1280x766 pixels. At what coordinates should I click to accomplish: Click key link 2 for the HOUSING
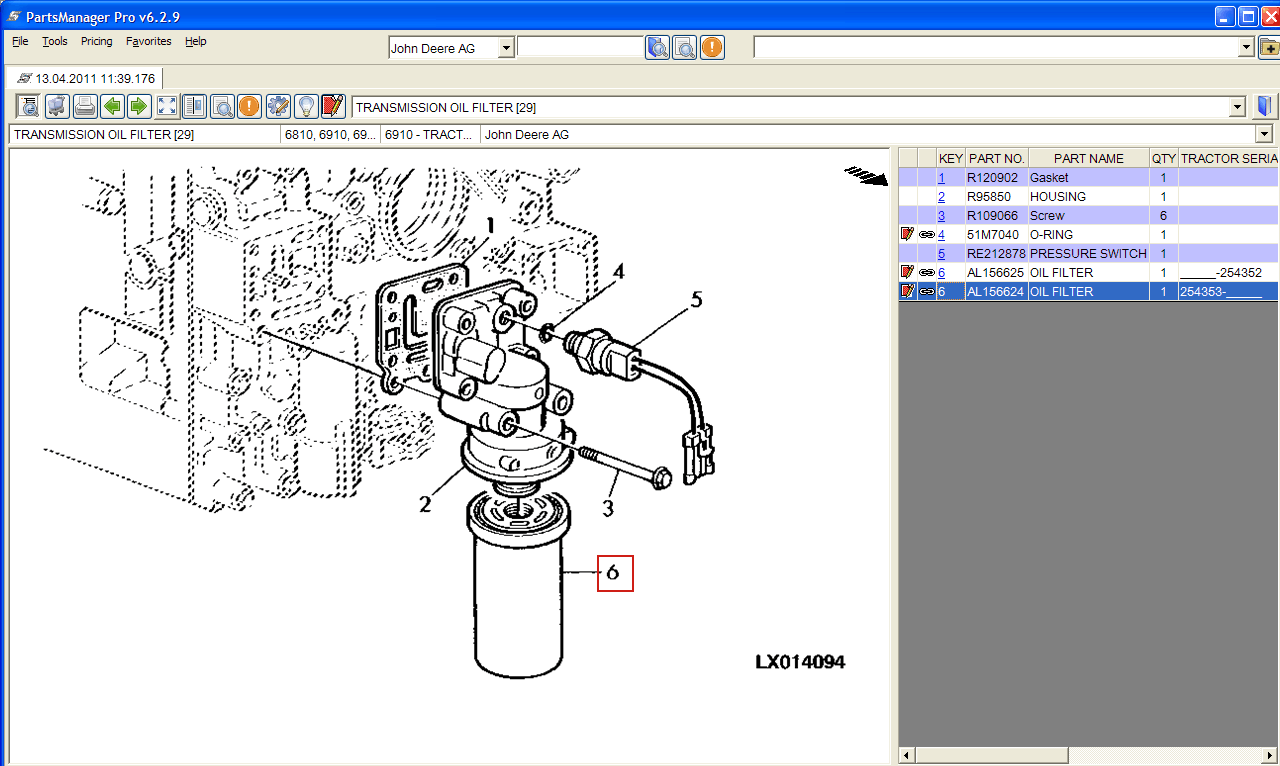pos(941,196)
